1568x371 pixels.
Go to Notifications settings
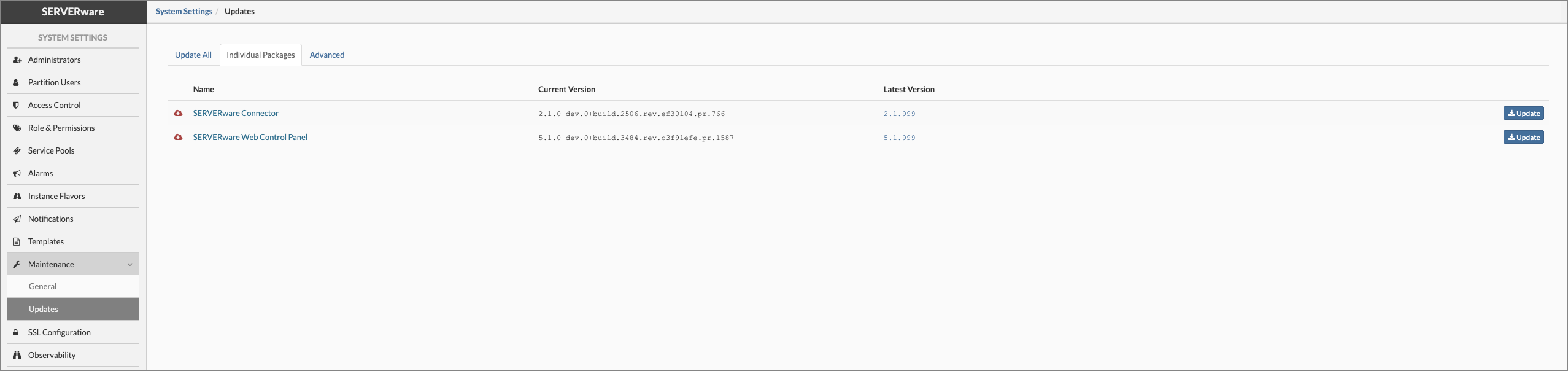[72, 219]
